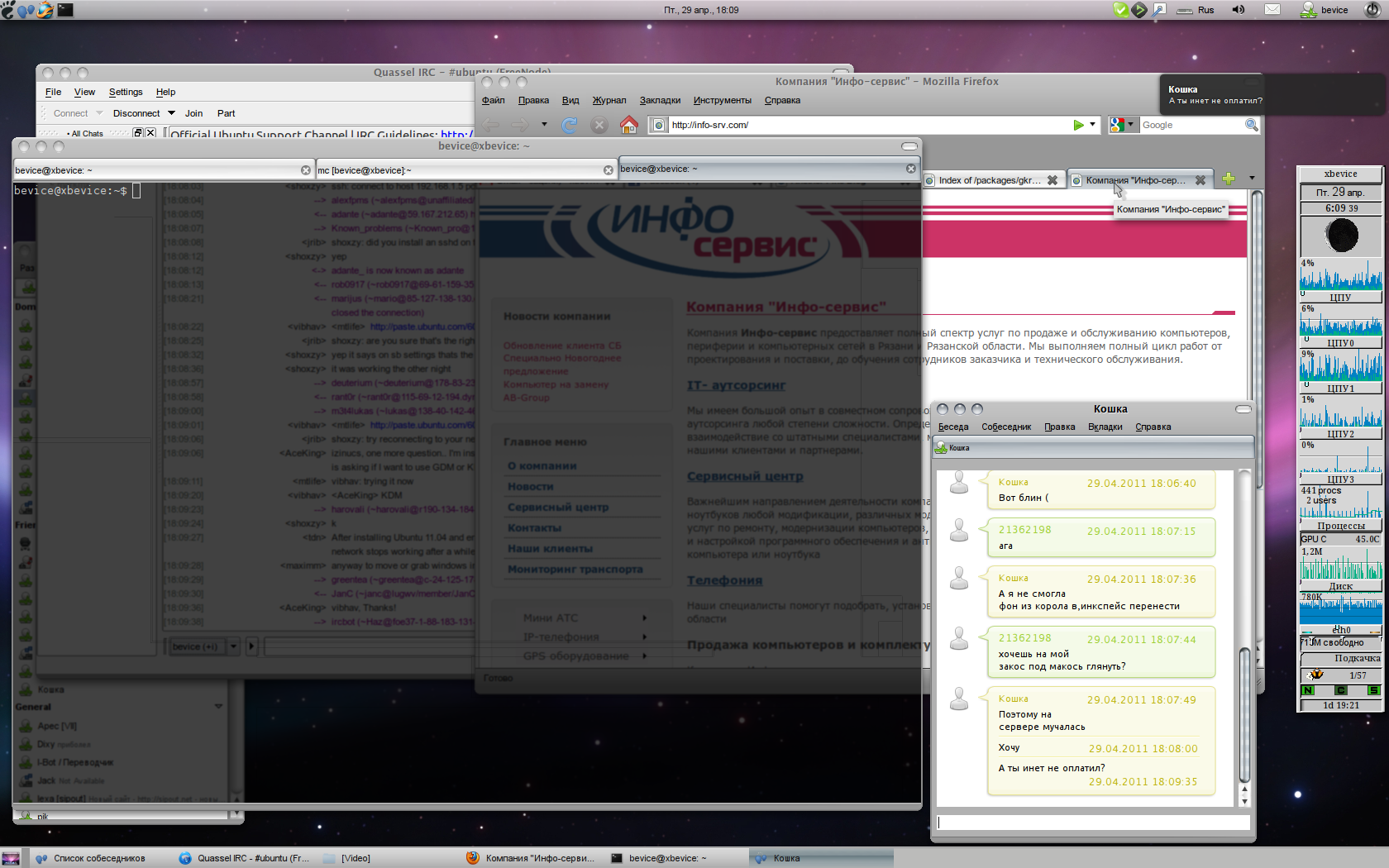Image resolution: width=1389 pixels, height=868 pixels.
Task: Go back in Firefox history
Action: [x=491, y=125]
